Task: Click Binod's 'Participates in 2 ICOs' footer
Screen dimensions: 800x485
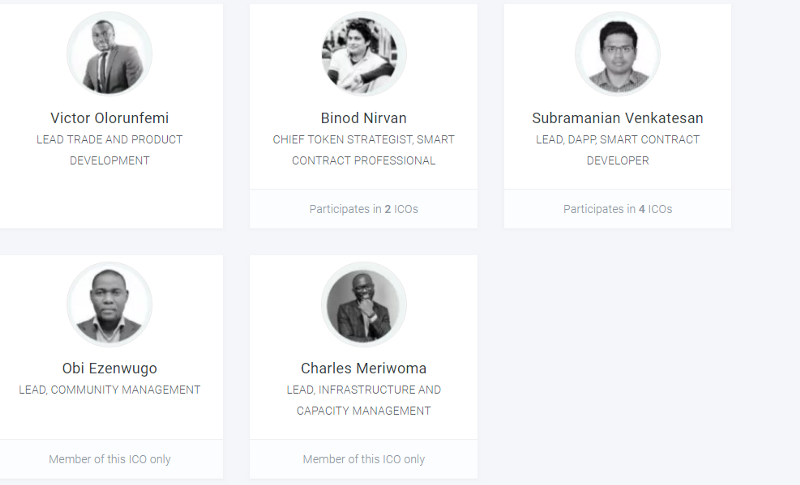Action: point(363,209)
